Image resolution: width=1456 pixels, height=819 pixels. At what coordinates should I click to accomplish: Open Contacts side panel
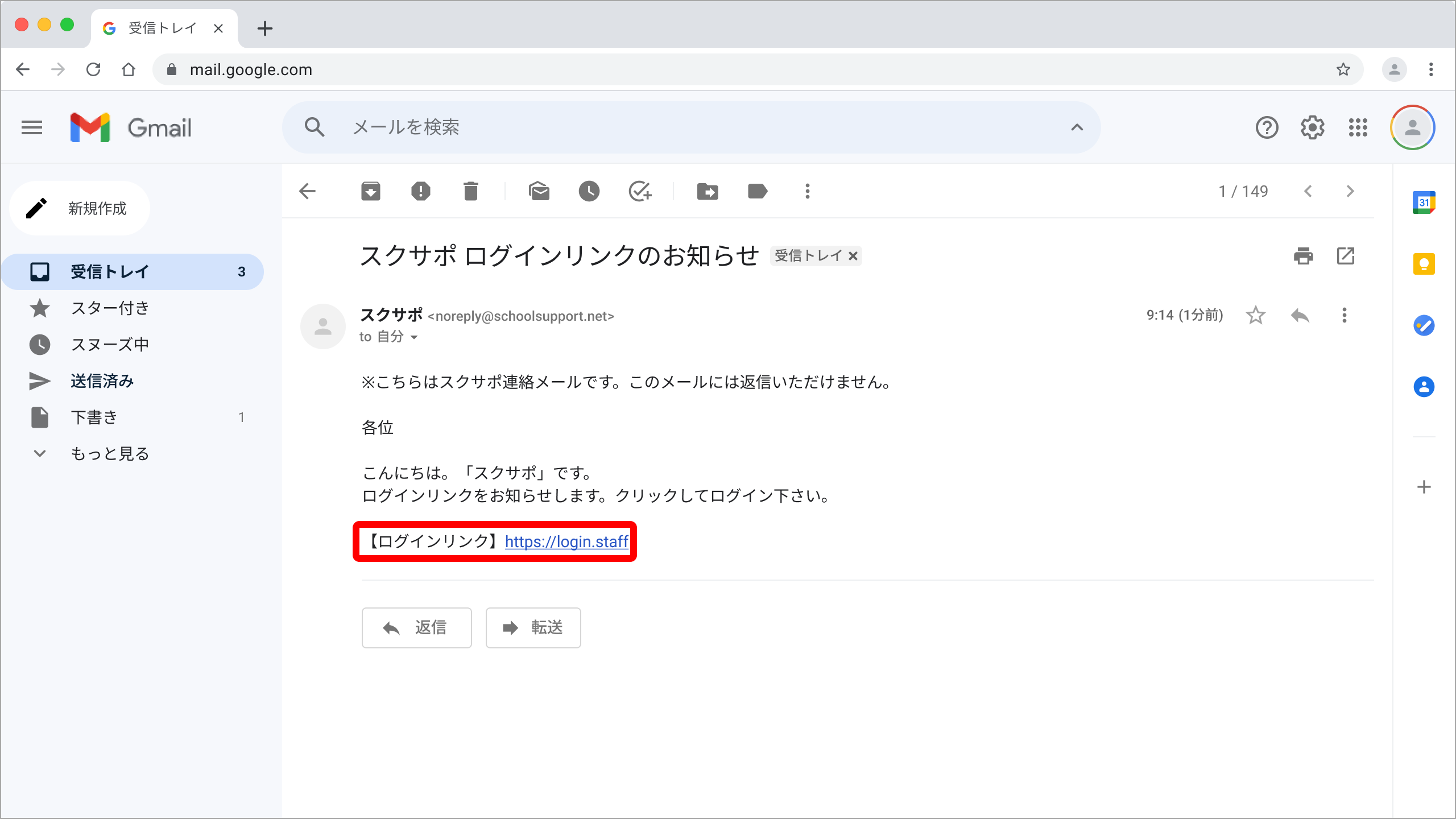1424,387
